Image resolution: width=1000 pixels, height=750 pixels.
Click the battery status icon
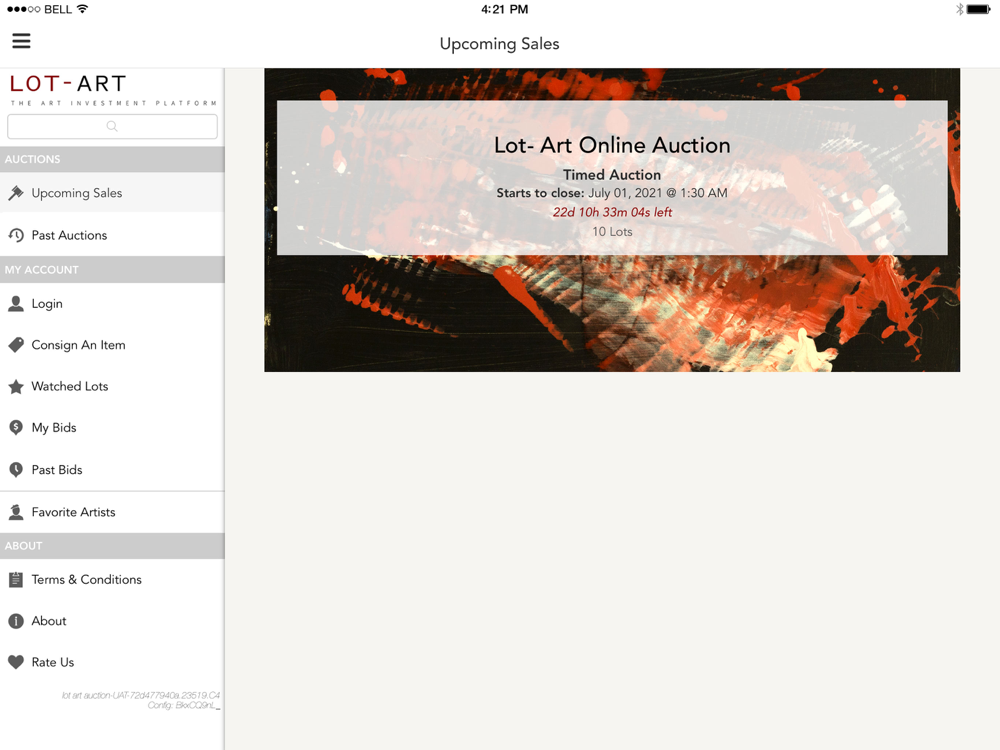click(978, 9)
